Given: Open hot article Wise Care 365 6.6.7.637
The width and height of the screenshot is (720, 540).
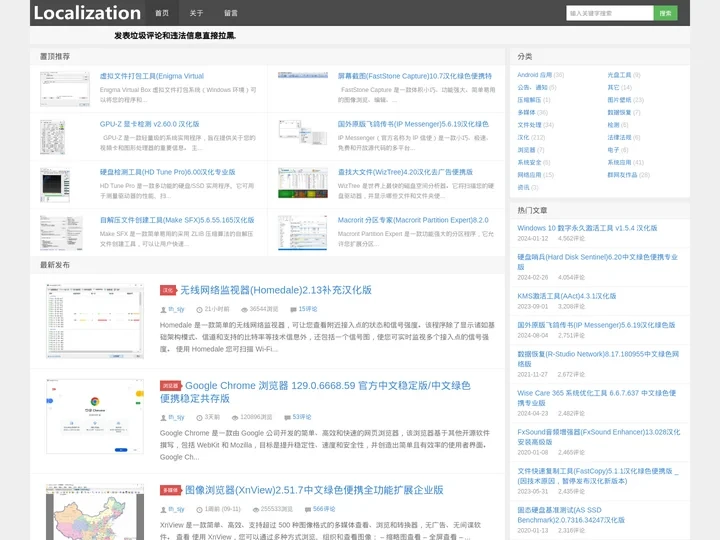Looking at the screenshot, I should point(596,398).
